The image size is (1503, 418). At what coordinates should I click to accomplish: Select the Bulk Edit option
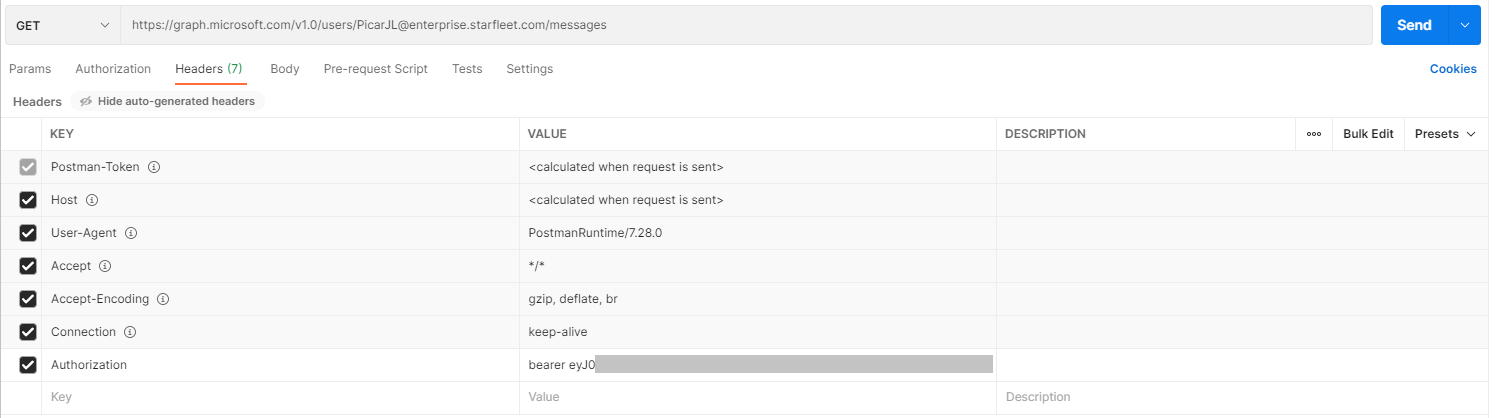click(1368, 134)
